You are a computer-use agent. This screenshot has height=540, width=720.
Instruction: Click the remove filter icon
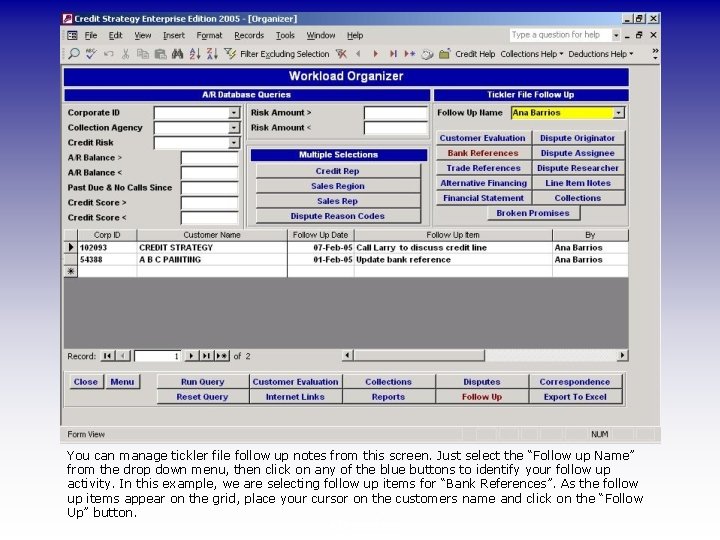[341, 54]
